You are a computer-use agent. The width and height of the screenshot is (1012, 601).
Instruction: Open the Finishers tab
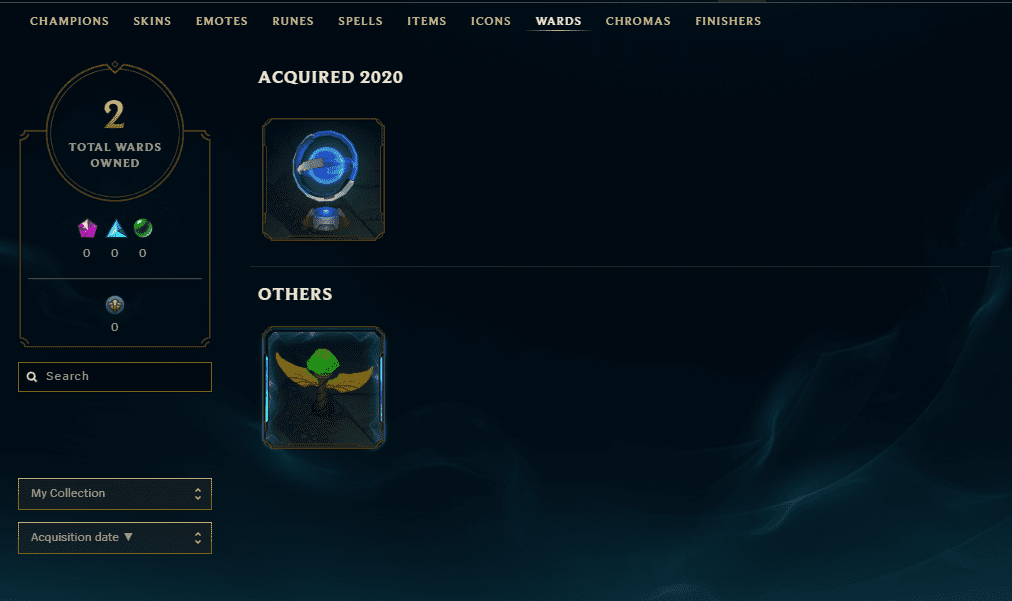(x=728, y=21)
